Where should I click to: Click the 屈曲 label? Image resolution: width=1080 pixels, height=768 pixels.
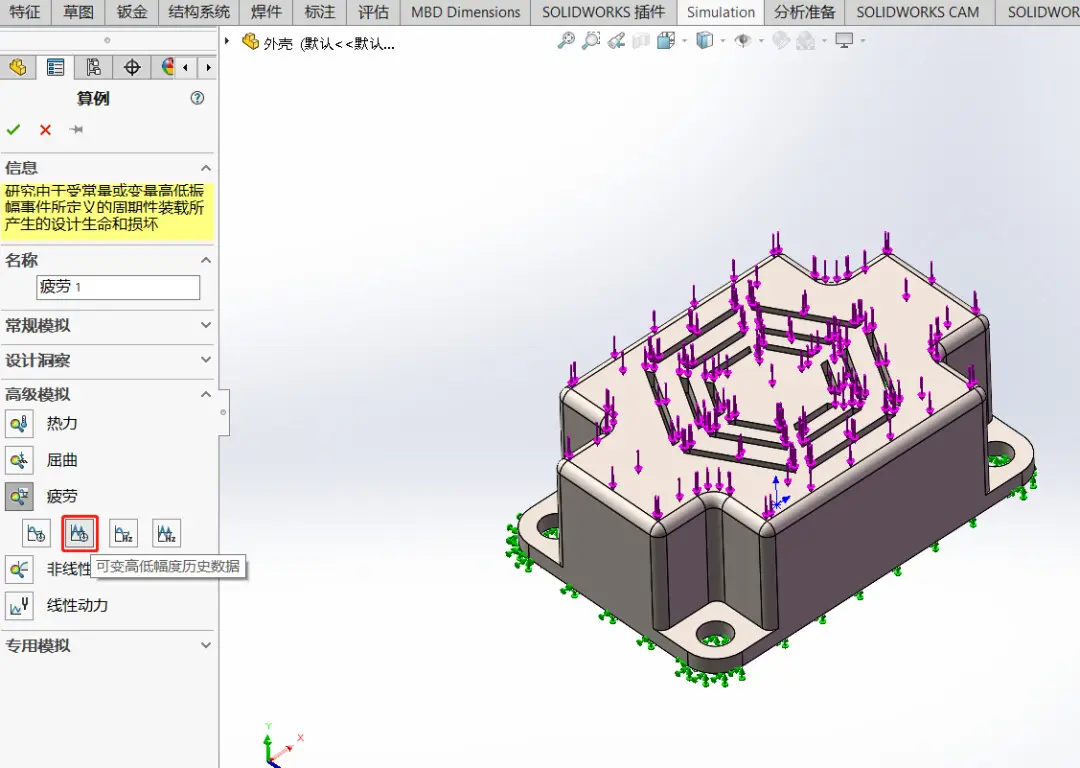coord(62,459)
